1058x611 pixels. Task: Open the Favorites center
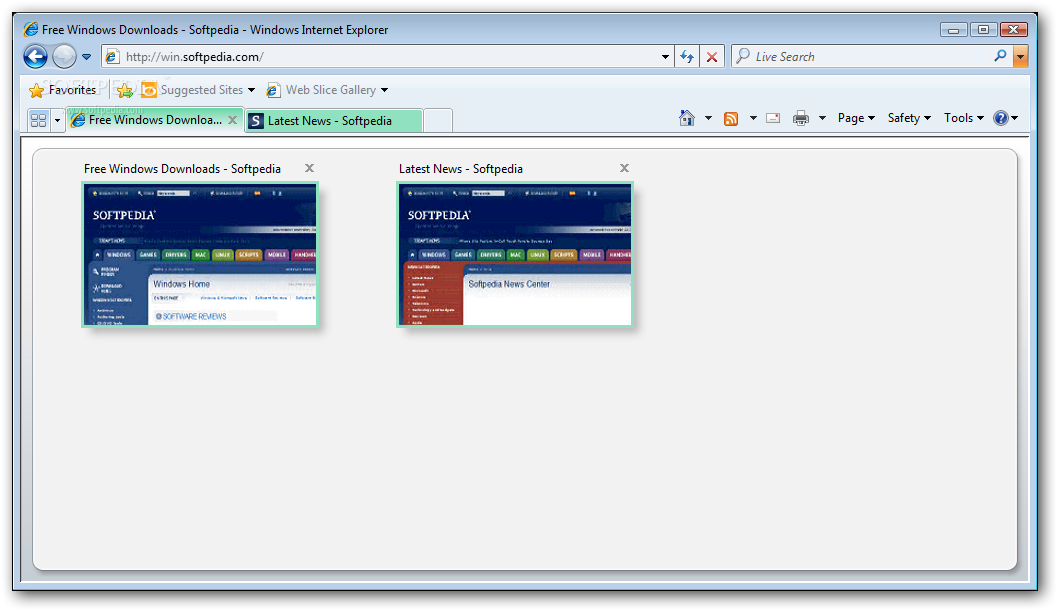coord(63,90)
